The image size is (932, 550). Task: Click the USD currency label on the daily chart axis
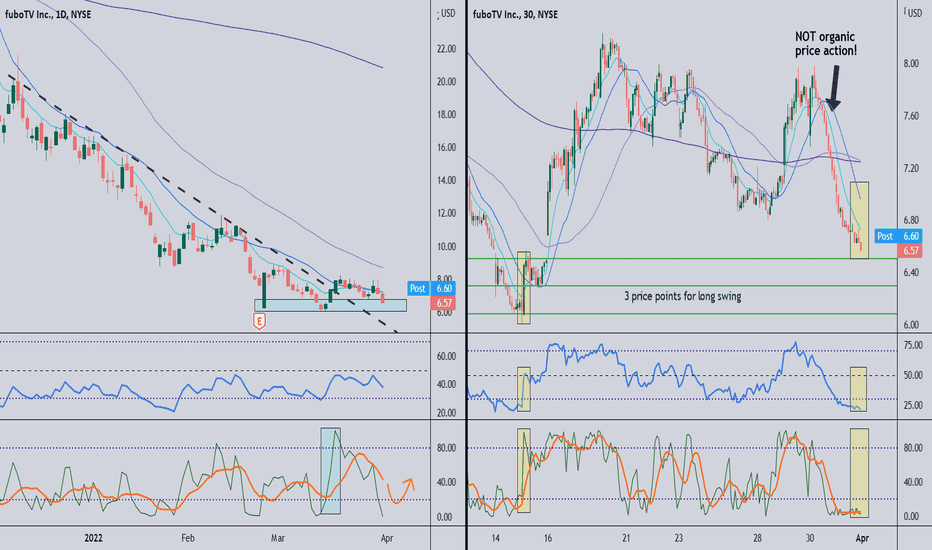(x=448, y=13)
